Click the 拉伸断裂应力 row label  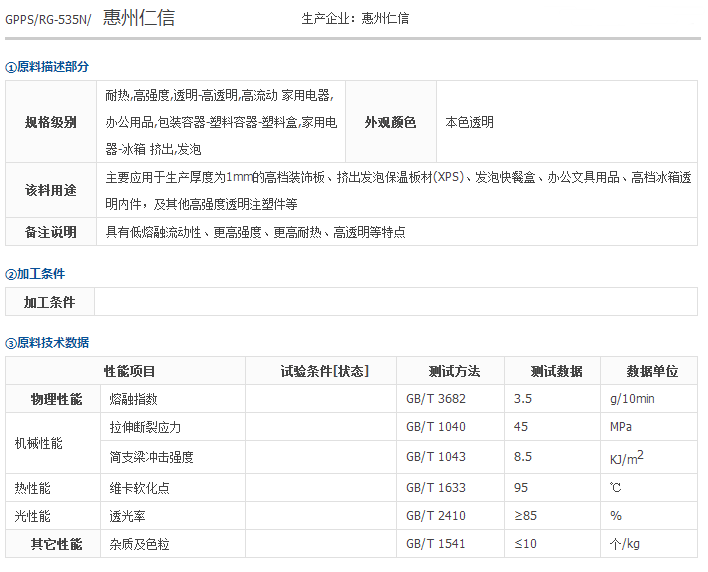click(x=145, y=427)
